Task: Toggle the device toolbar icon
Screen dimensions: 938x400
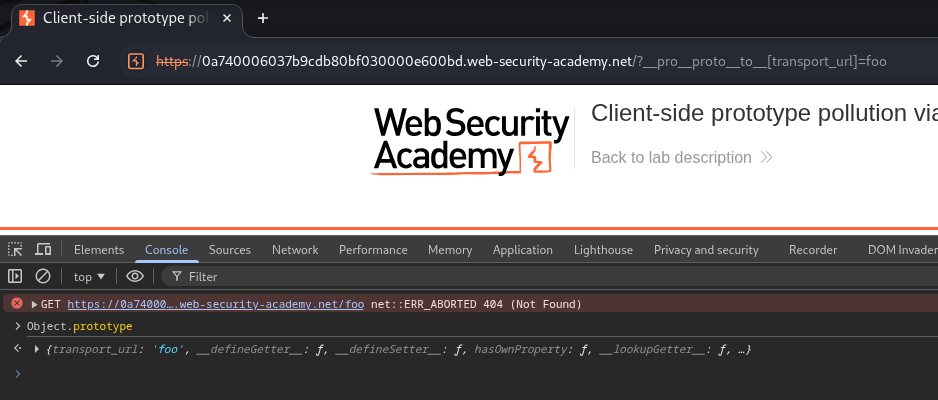Action: pos(43,250)
